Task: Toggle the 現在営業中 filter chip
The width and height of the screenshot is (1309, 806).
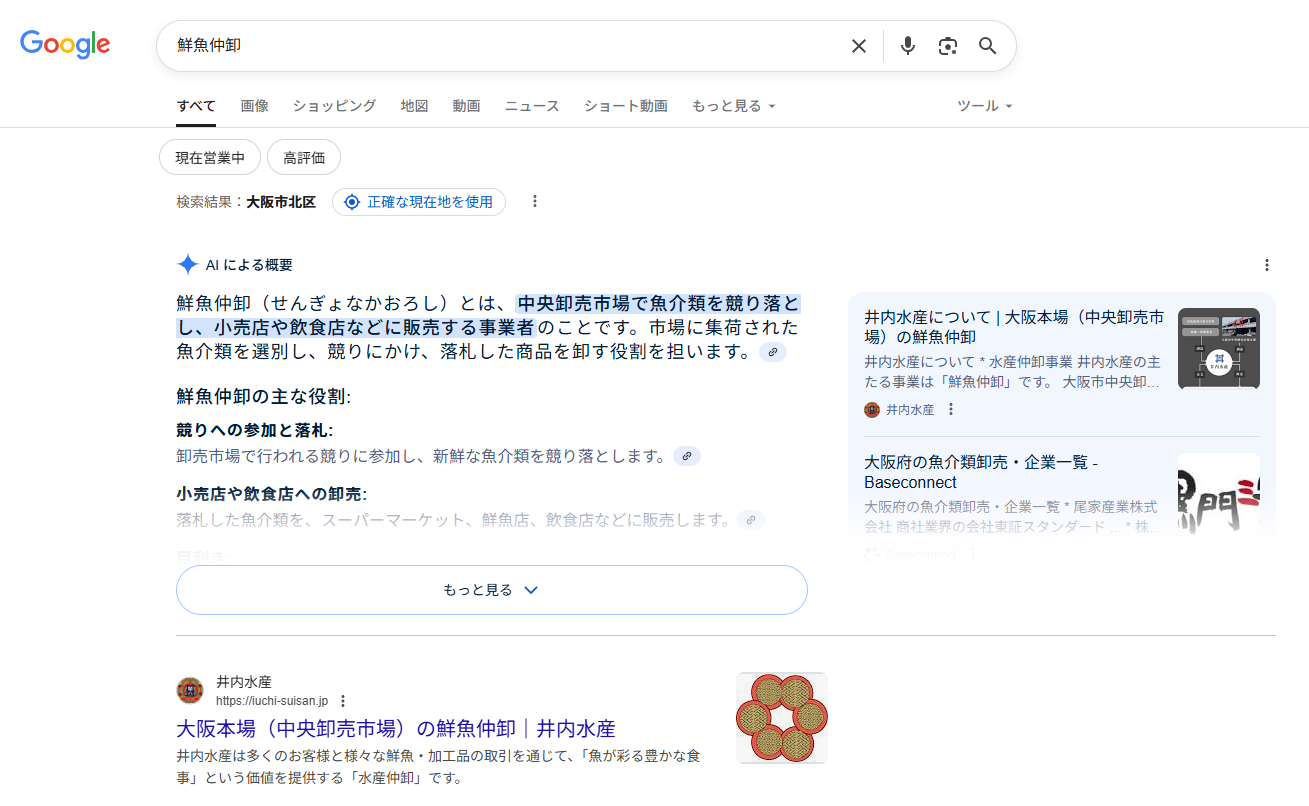Action: 210,158
